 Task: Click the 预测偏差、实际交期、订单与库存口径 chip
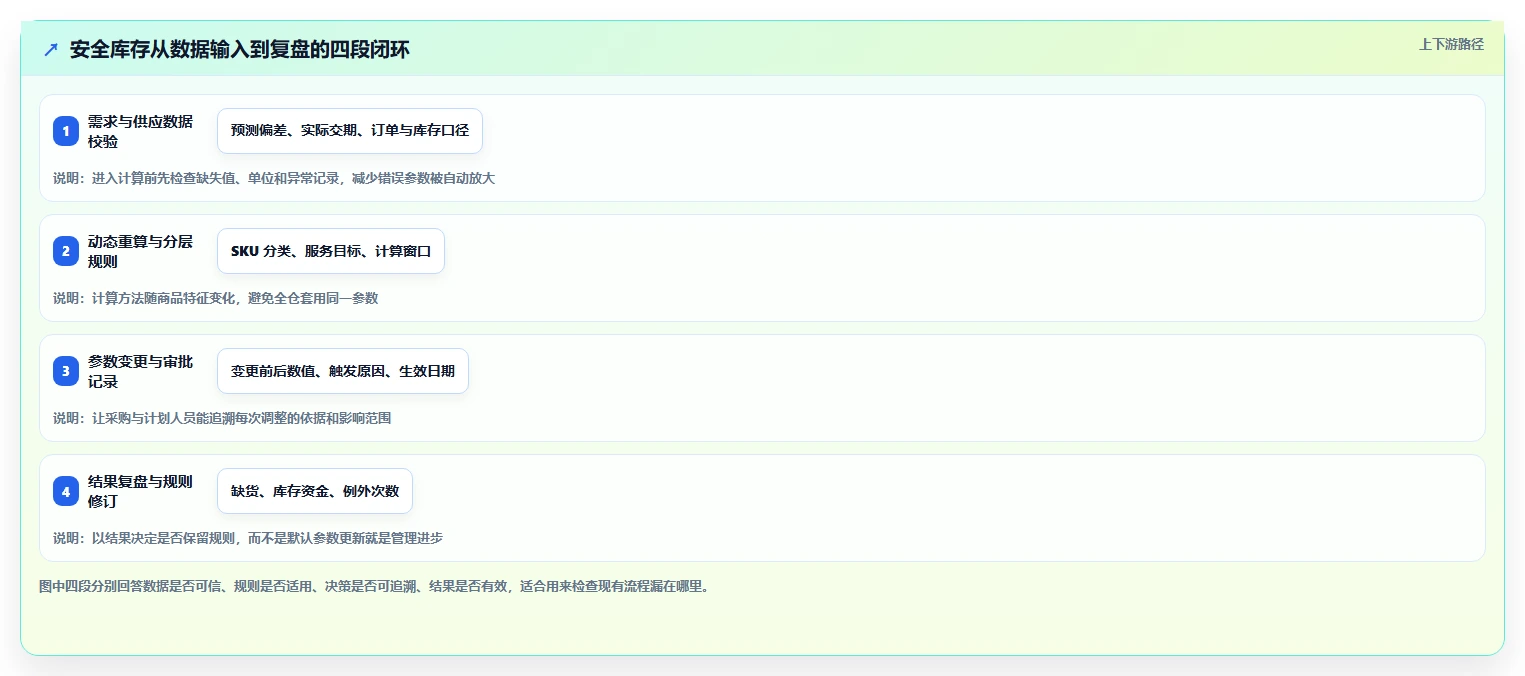click(350, 131)
